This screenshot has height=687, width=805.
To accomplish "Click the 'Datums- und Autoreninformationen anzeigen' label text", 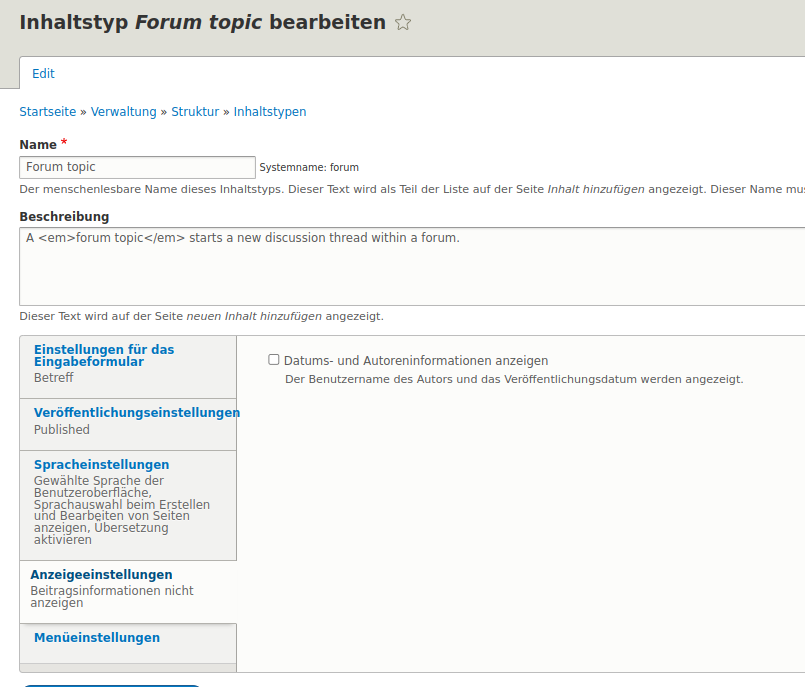I will pyautogui.click(x=416, y=361).
